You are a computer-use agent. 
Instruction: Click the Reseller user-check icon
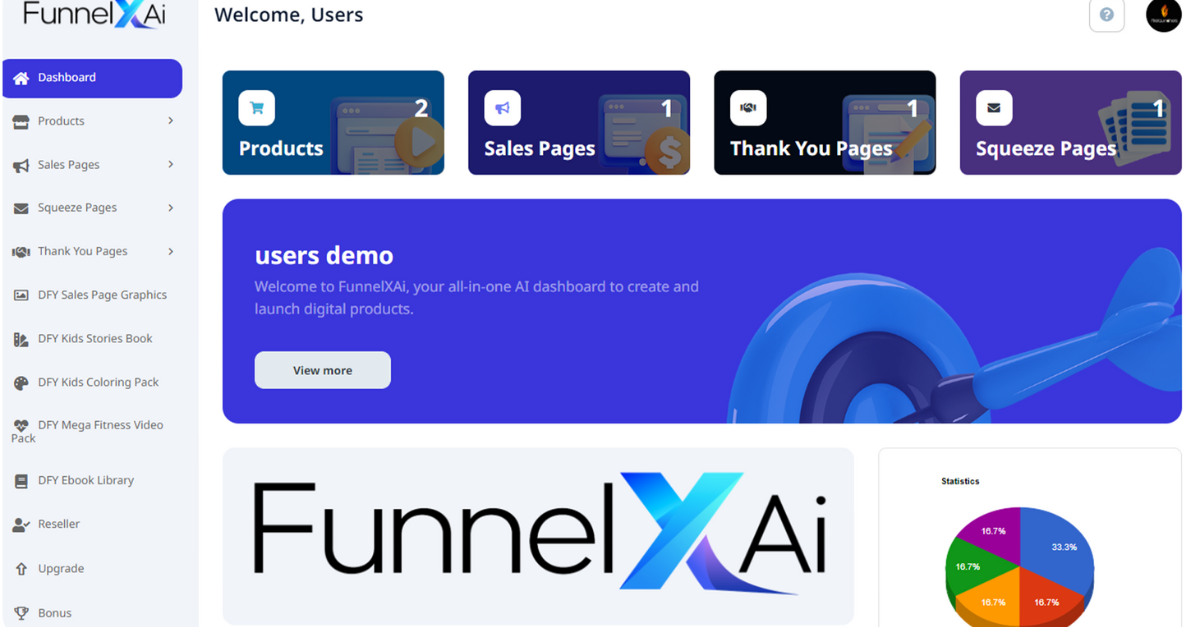[21, 524]
